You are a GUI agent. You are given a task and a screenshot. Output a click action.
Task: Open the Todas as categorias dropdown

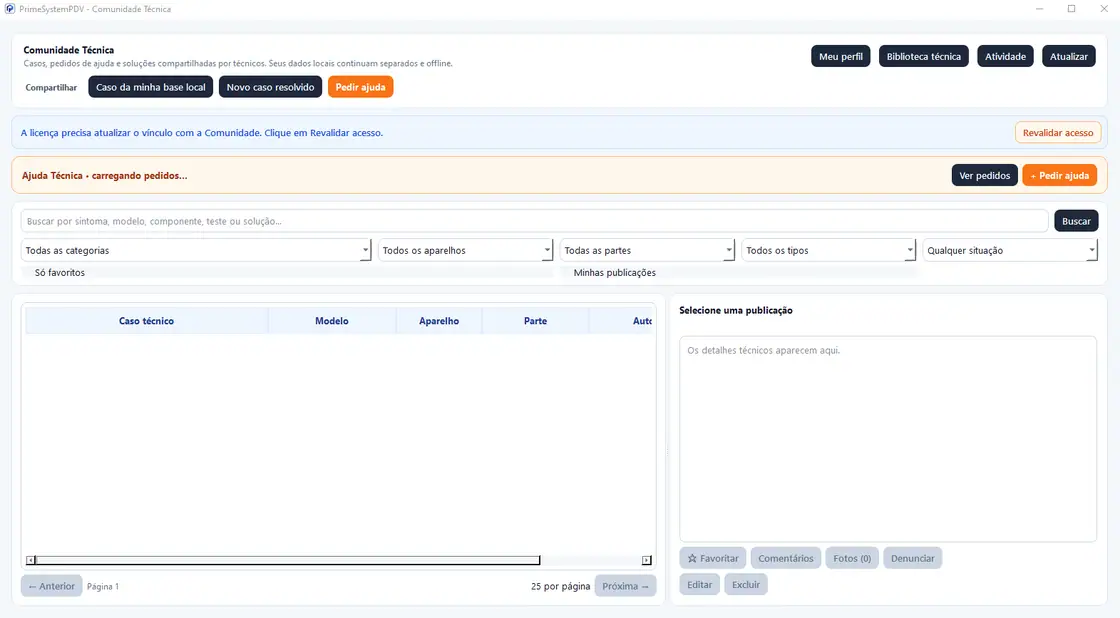tap(196, 250)
